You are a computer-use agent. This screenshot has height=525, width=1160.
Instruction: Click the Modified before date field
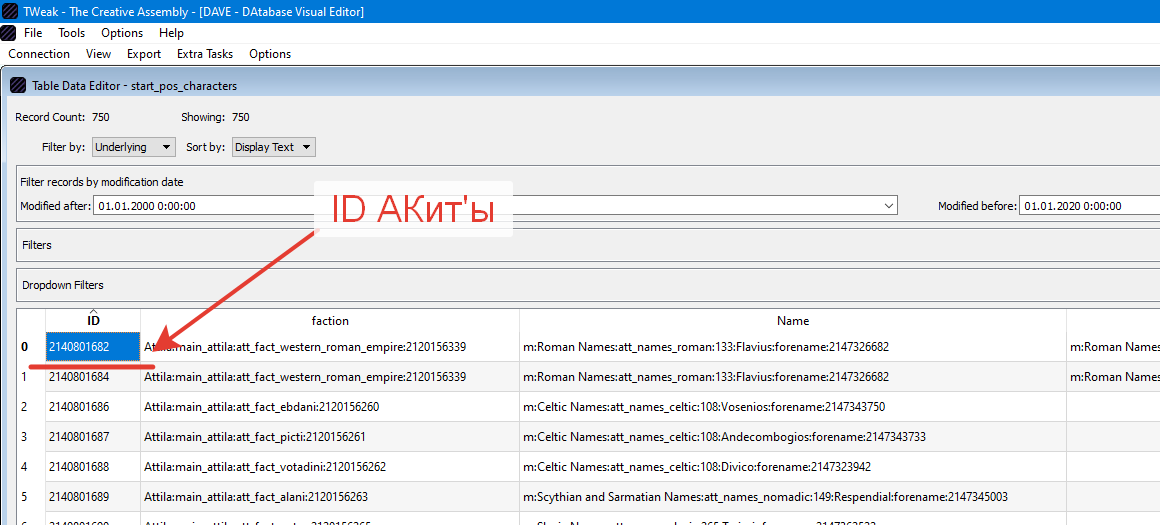[x=1089, y=206]
